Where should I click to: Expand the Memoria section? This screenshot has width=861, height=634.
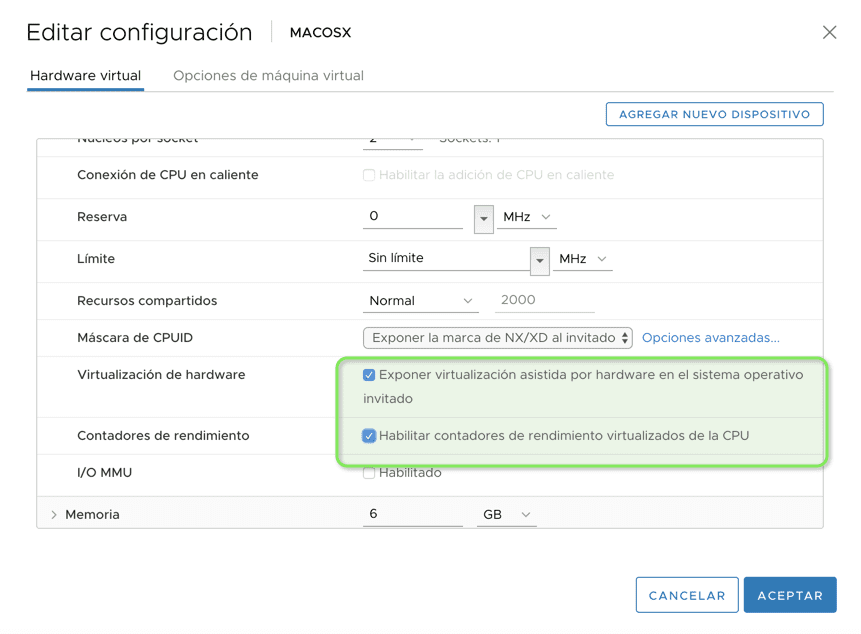(x=54, y=513)
